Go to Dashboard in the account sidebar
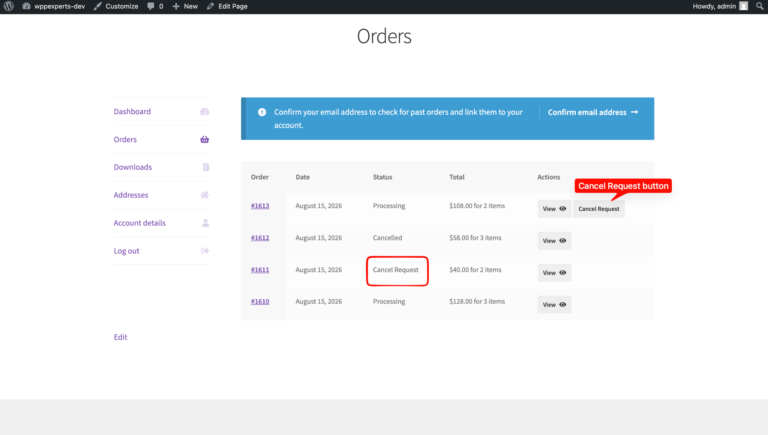The height and width of the screenshot is (435, 768). (132, 112)
